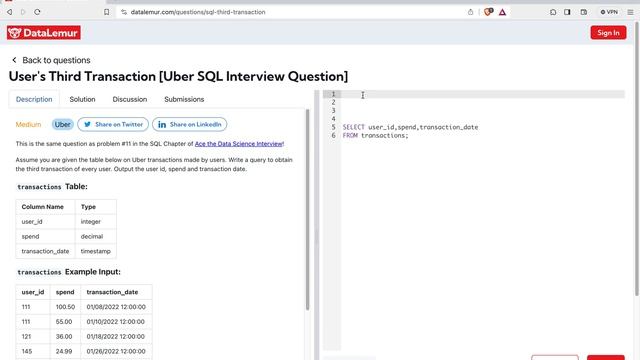The width and height of the screenshot is (640, 360).
Task: Click line number 6 in the editor gutter
Action: [333, 136]
